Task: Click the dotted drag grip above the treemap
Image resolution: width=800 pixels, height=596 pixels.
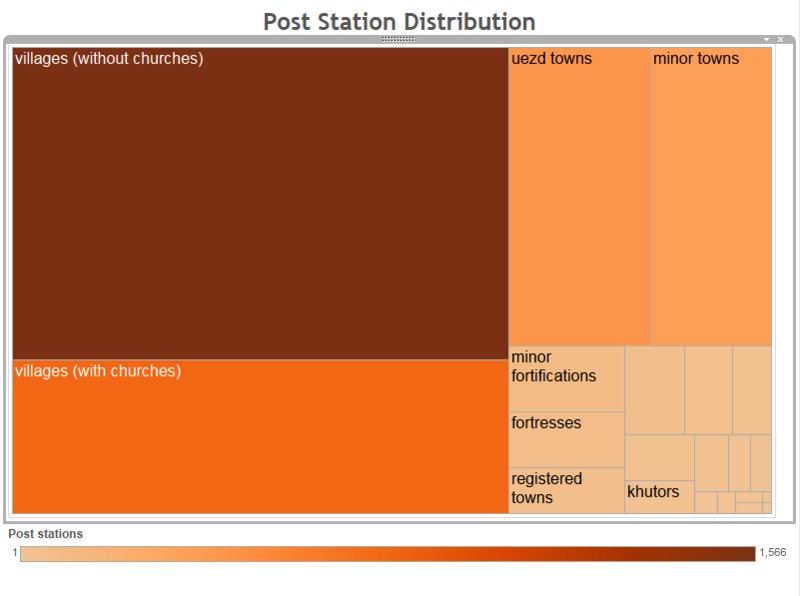Action: (x=396, y=38)
